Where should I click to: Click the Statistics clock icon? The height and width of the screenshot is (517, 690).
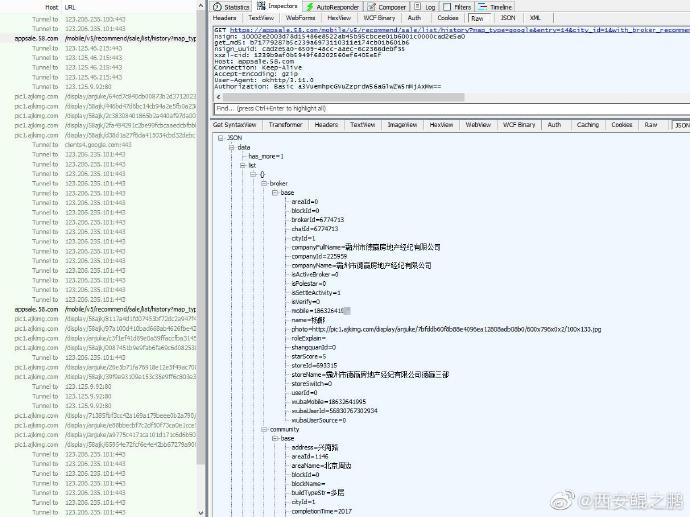[217, 7]
